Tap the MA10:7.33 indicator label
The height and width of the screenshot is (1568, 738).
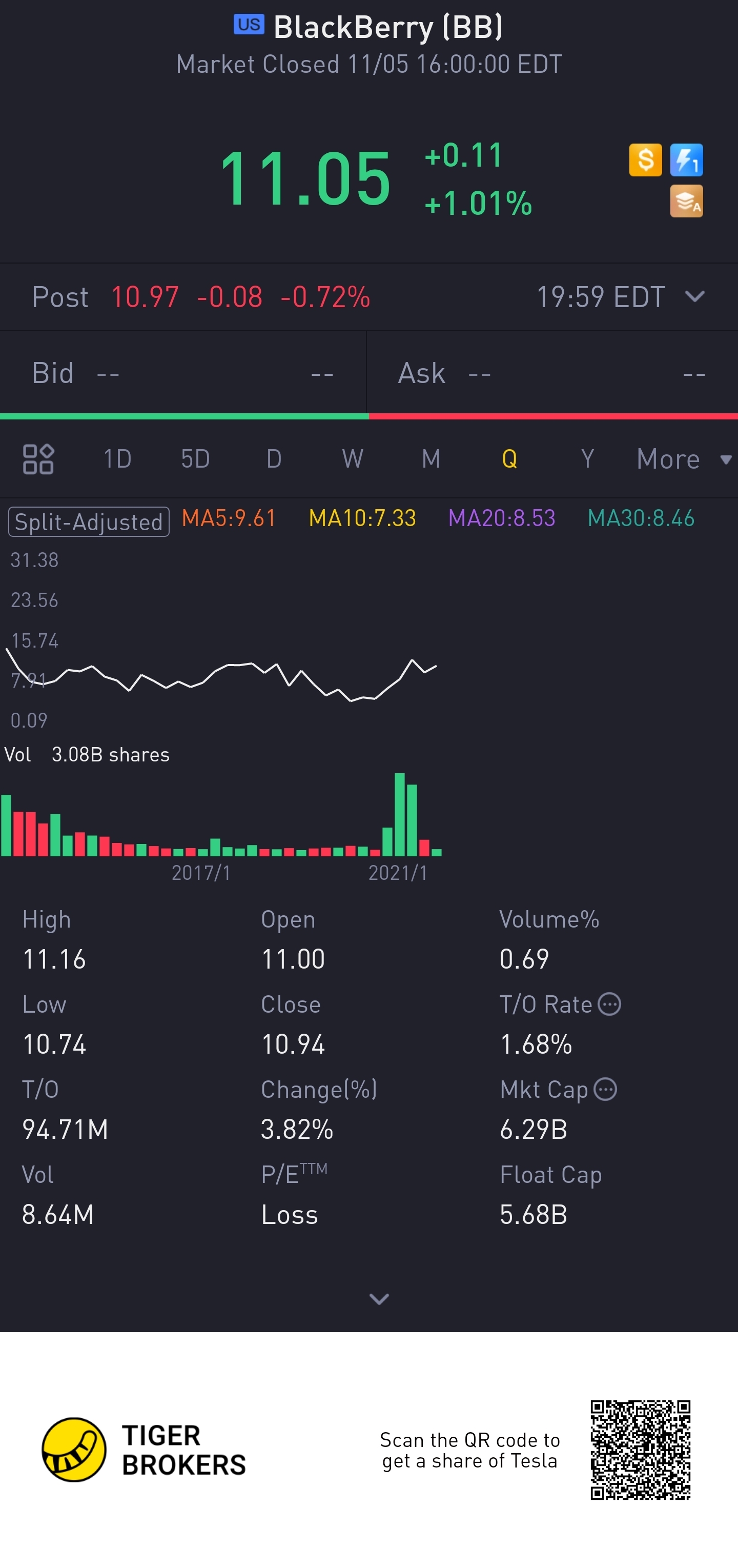click(362, 518)
